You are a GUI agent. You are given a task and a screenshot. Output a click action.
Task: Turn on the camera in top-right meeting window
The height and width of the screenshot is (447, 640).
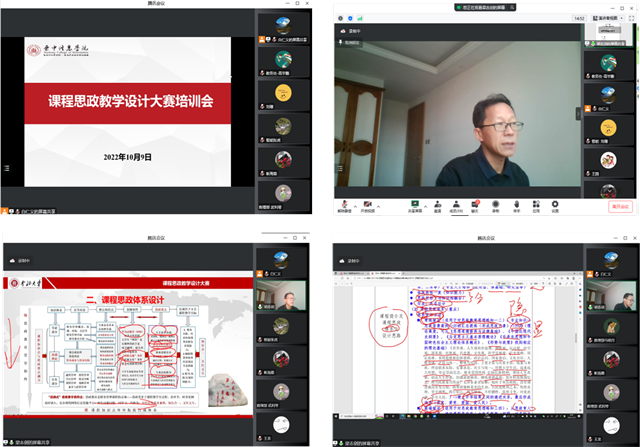(368, 206)
